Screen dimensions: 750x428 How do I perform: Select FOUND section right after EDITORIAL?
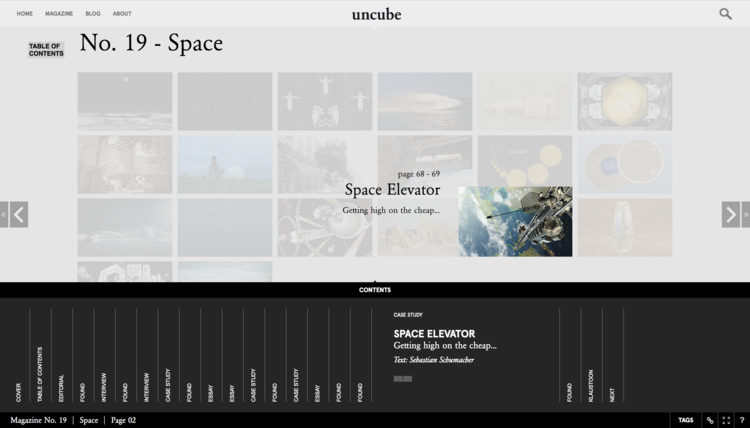(83, 393)
